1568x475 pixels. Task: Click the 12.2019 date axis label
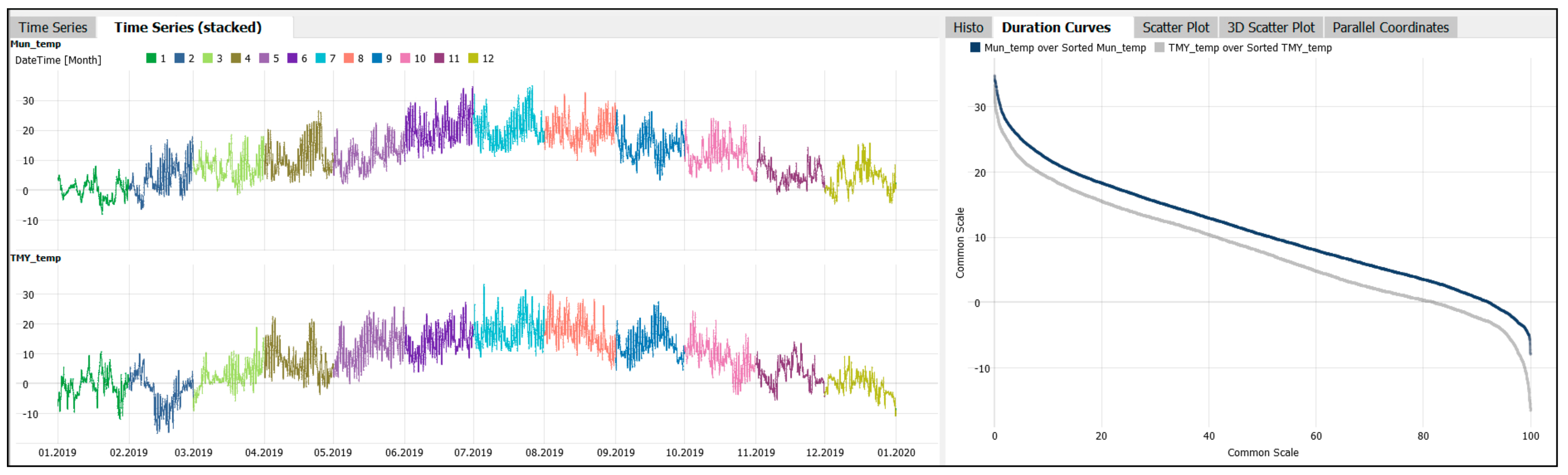point(825,453)
